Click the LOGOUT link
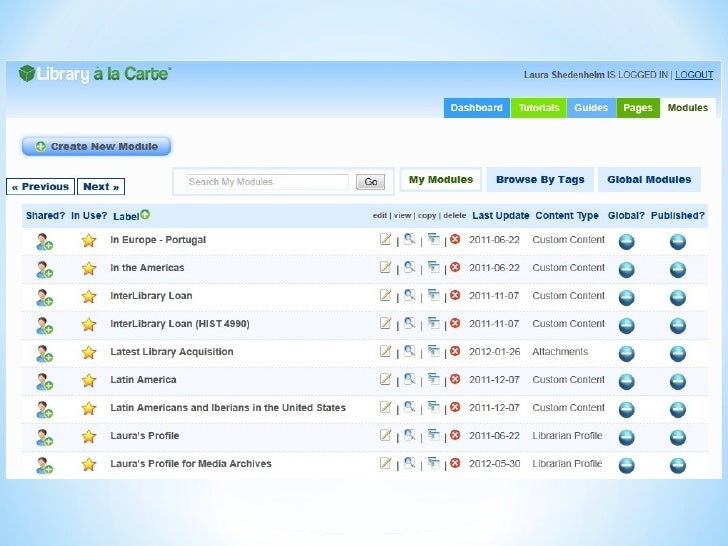This screenshot has width=728, height=546. click(694, 75)
